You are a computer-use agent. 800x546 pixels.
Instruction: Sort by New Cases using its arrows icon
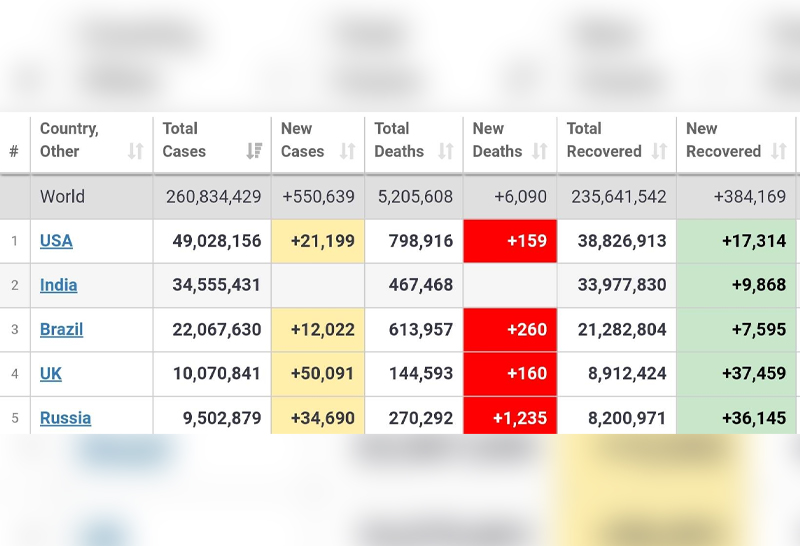[347, 151]
